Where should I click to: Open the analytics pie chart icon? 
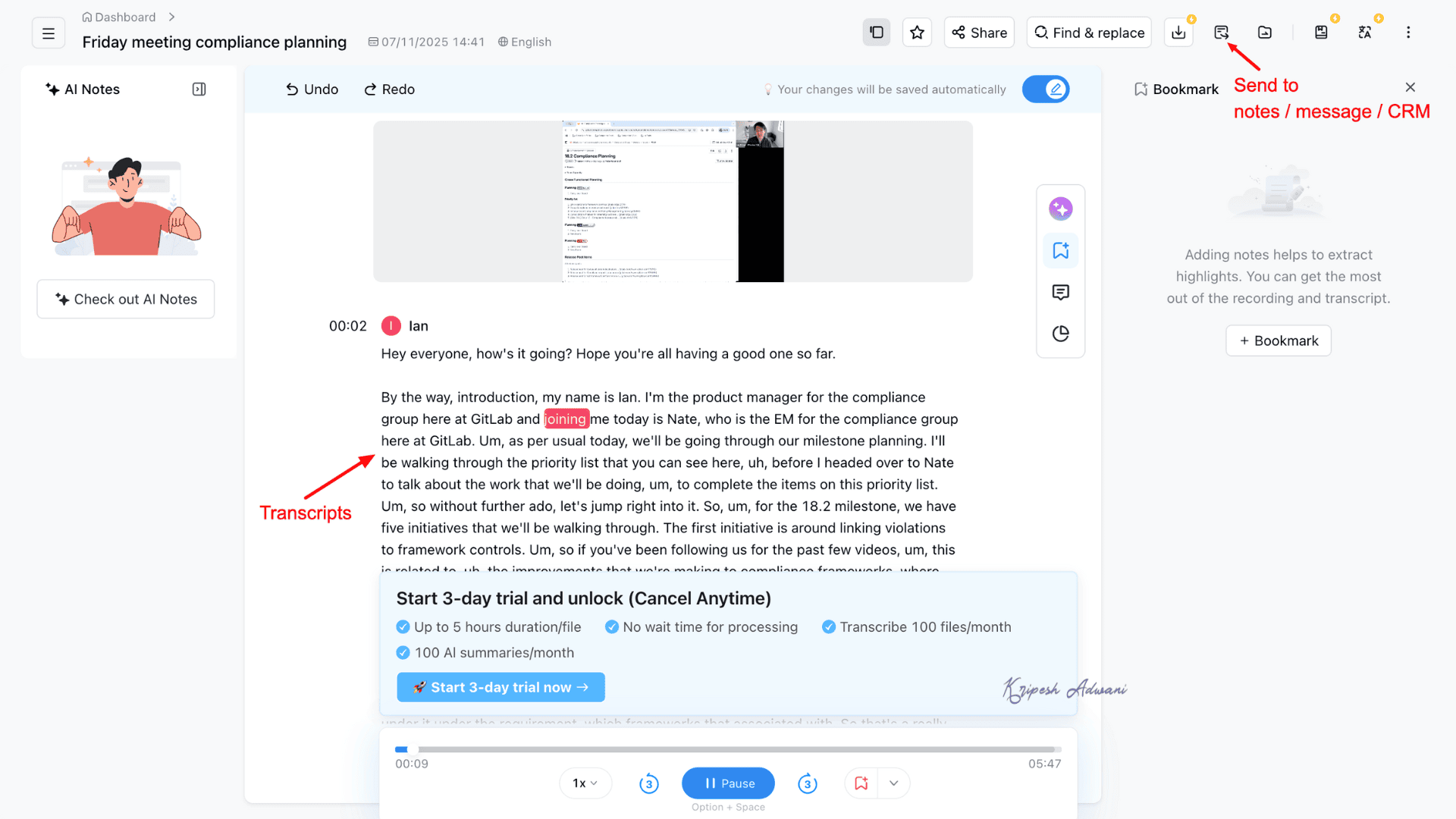[x=1061, y=334]
